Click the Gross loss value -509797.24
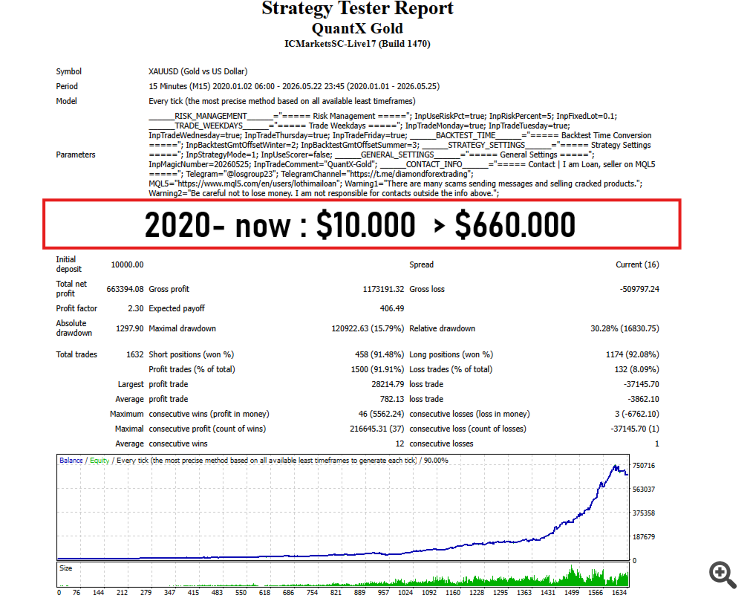Screen dimensions: 750x601 (x=639, y=289)
